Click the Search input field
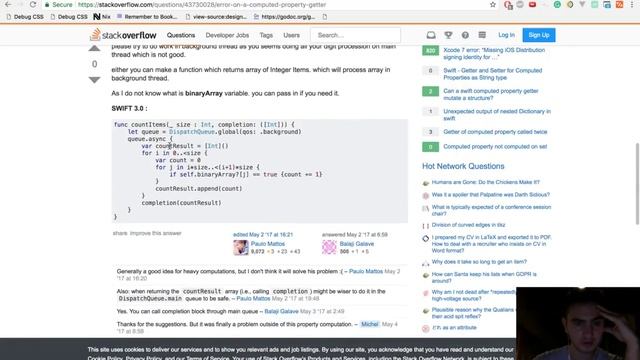The width and height of the screenshot is (640, 360). (x=356, y=35)
